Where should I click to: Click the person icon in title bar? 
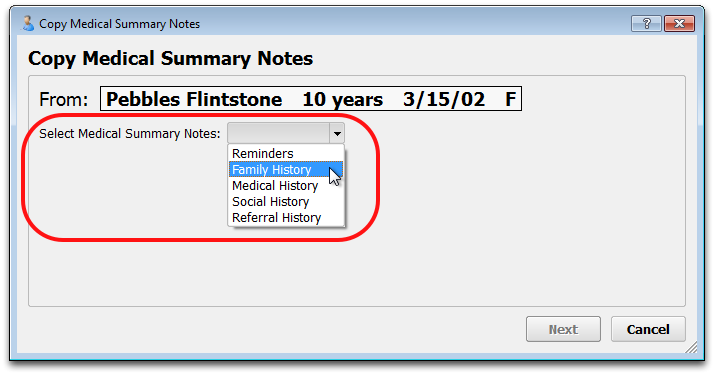click(28, 24)
